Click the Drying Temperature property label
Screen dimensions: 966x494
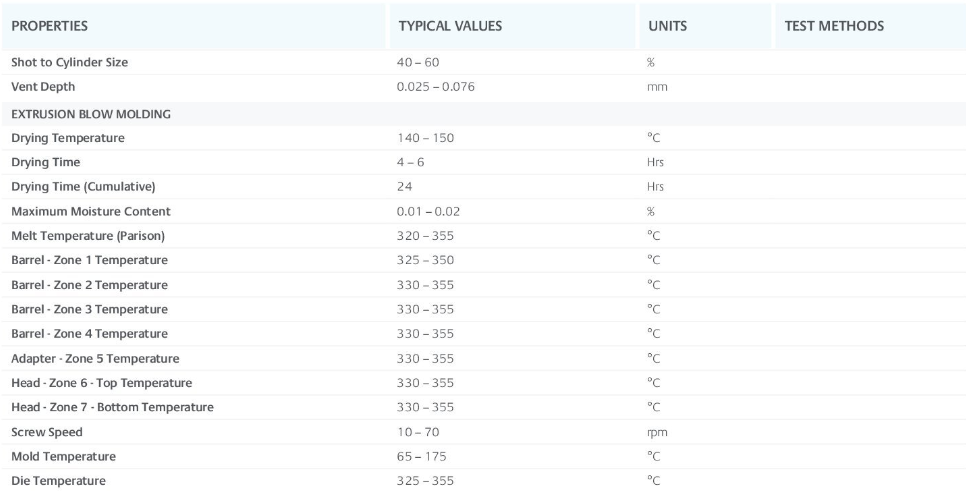[x=68, y=138]
